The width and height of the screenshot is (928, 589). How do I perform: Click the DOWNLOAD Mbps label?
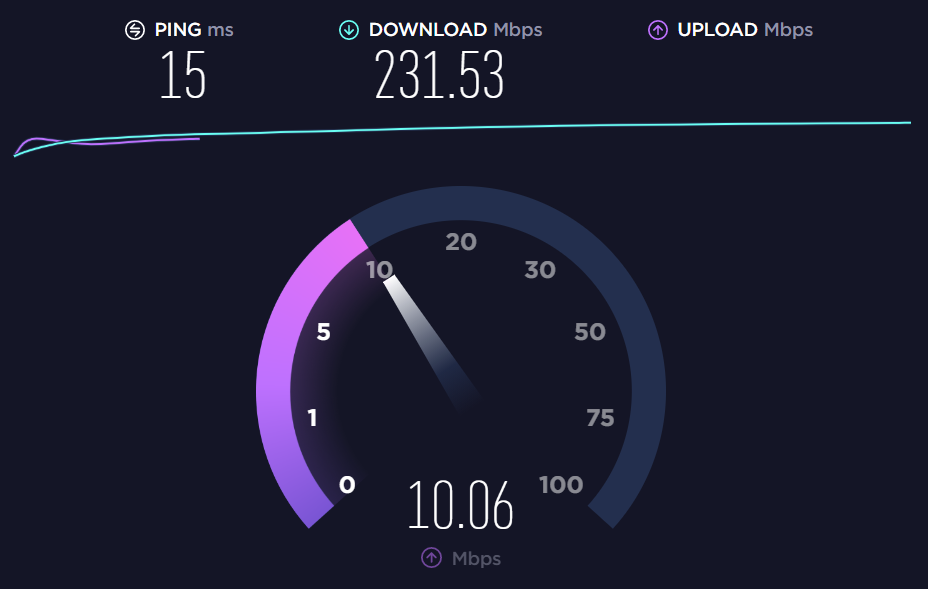455,30
